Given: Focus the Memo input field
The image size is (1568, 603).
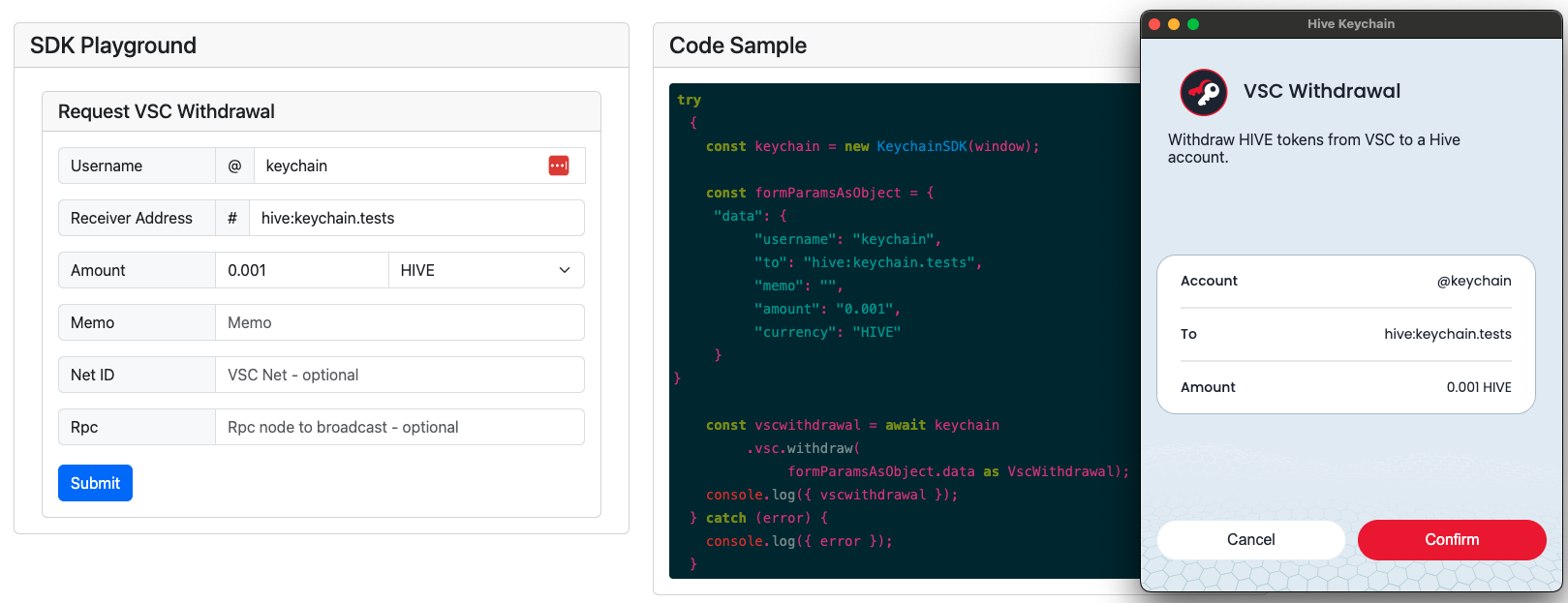Looking at the screenshot, I should pos(400,322).
